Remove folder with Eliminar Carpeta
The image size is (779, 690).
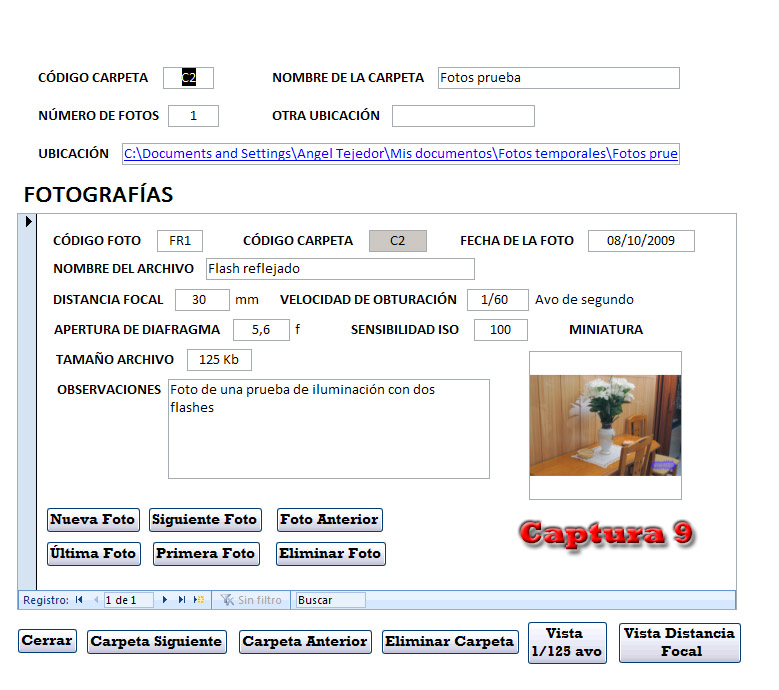450,642
